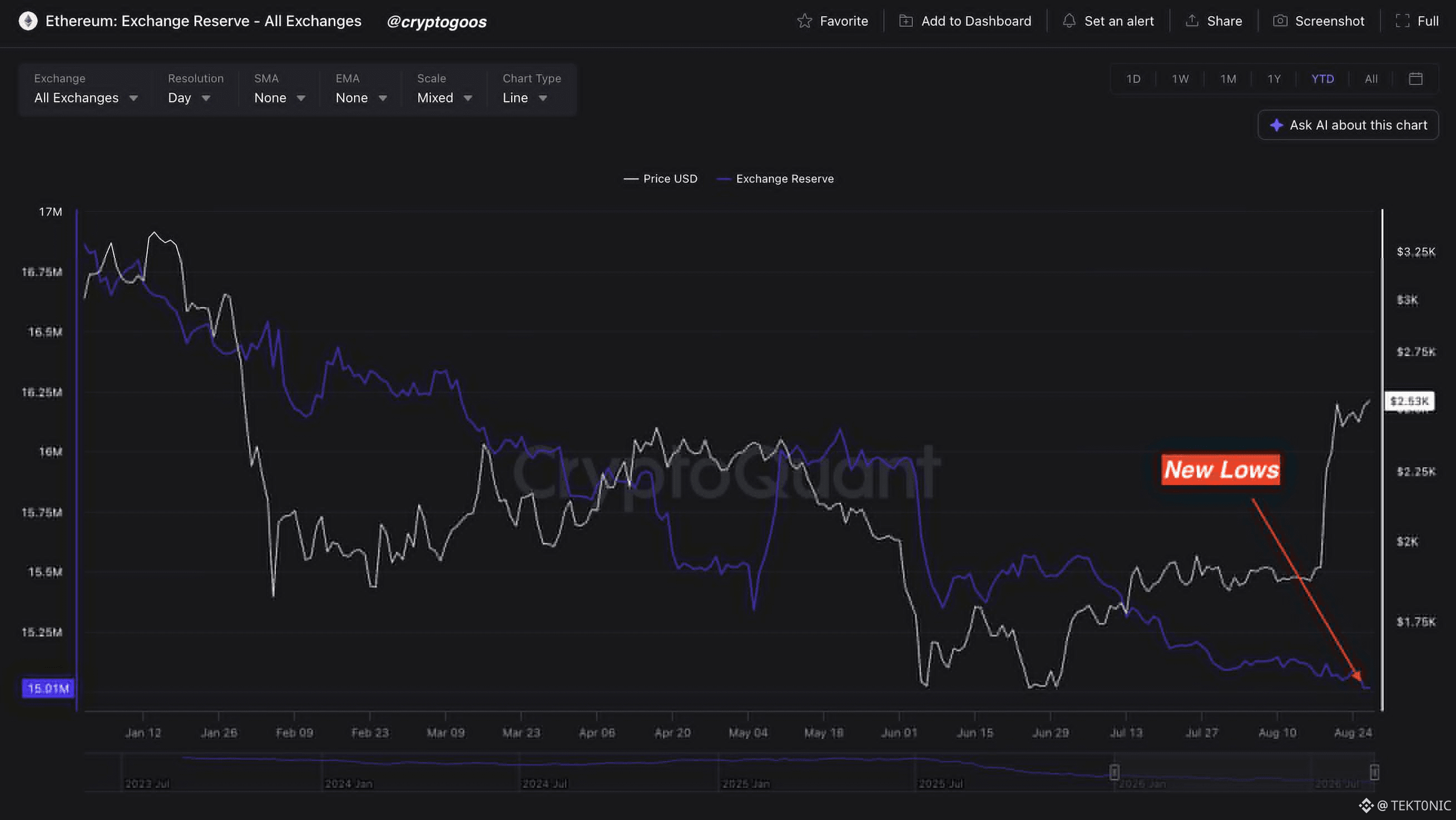Click the selected range in the navigator

coord(1244,772)
